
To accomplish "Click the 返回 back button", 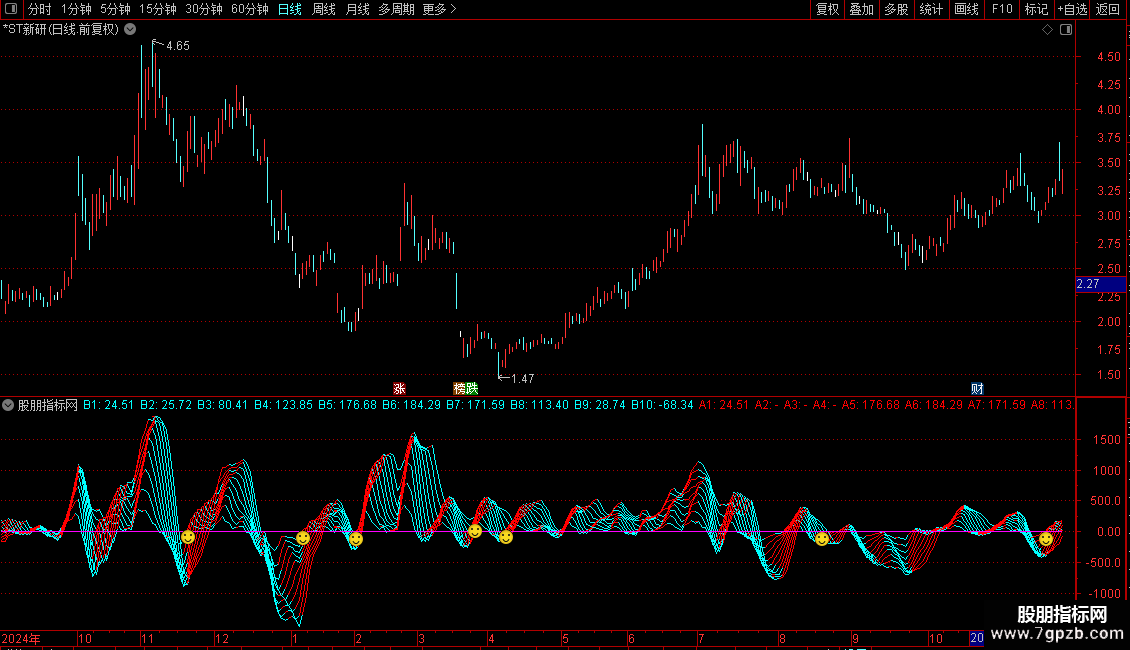I will (x=1108, y=9).
